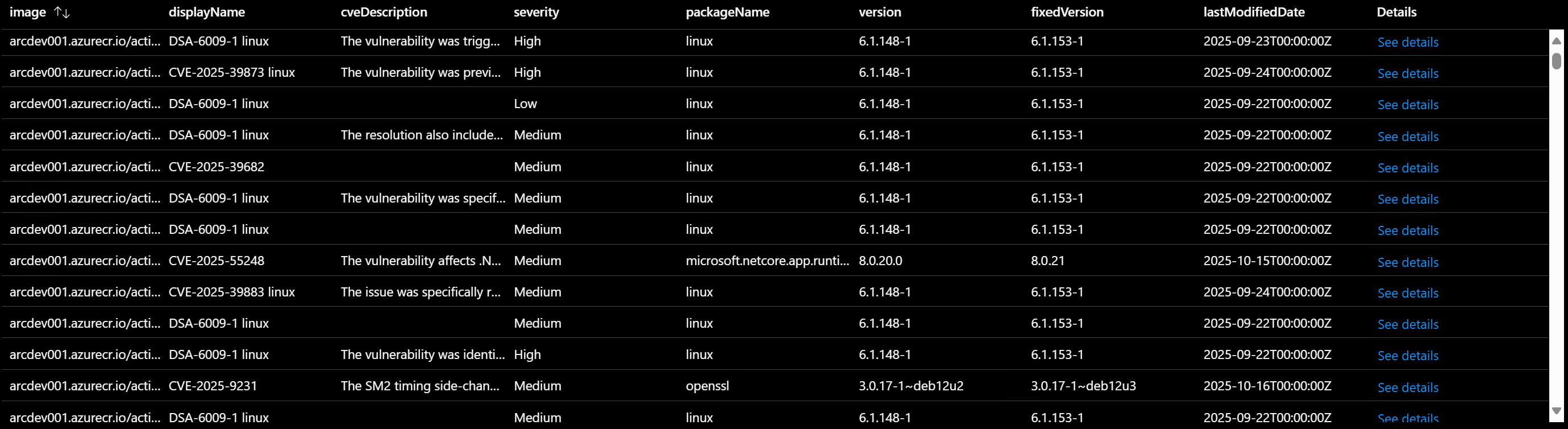
Task: Open See details for the first DSA-6009-1 row
Action: click(x=1408, y=42)
